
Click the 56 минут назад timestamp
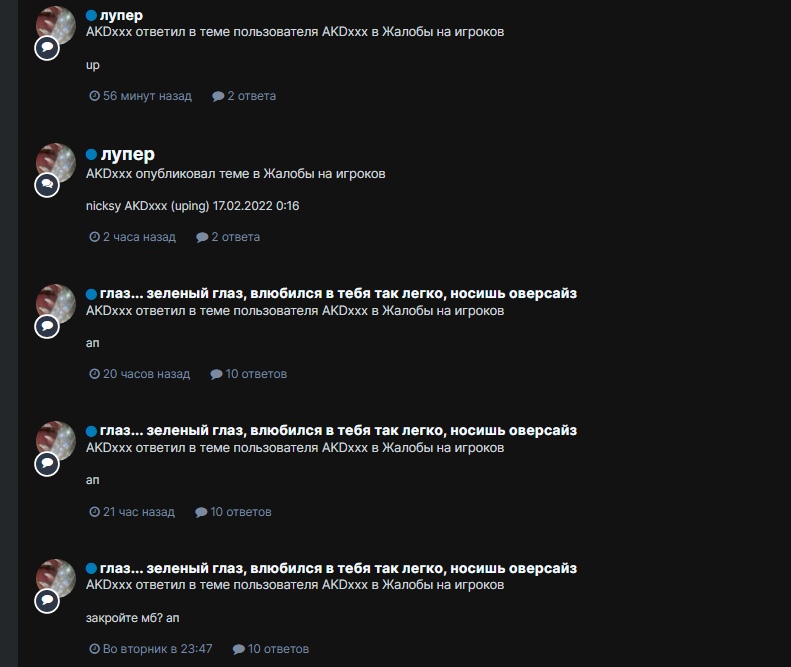(147, 96)
